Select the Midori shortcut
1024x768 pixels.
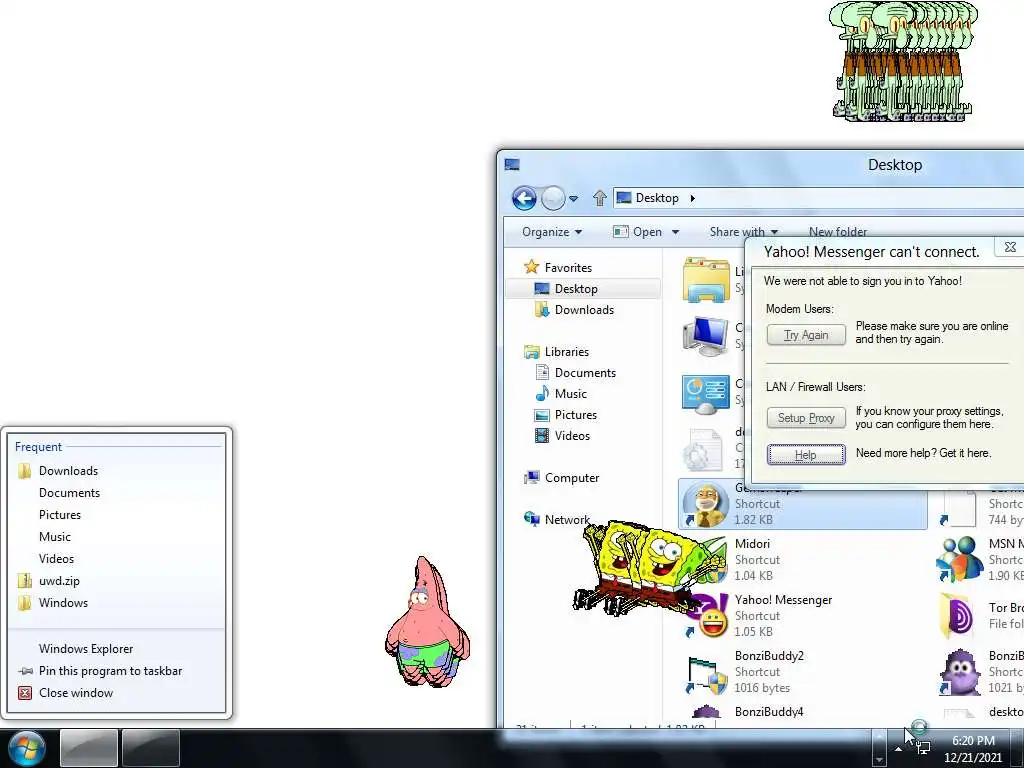tap(753, 544)
